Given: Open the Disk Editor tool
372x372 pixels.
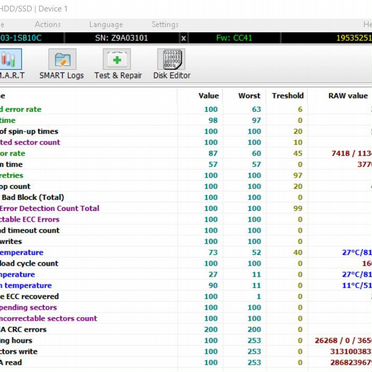Looking at the screenshot, I should [172, 64].
